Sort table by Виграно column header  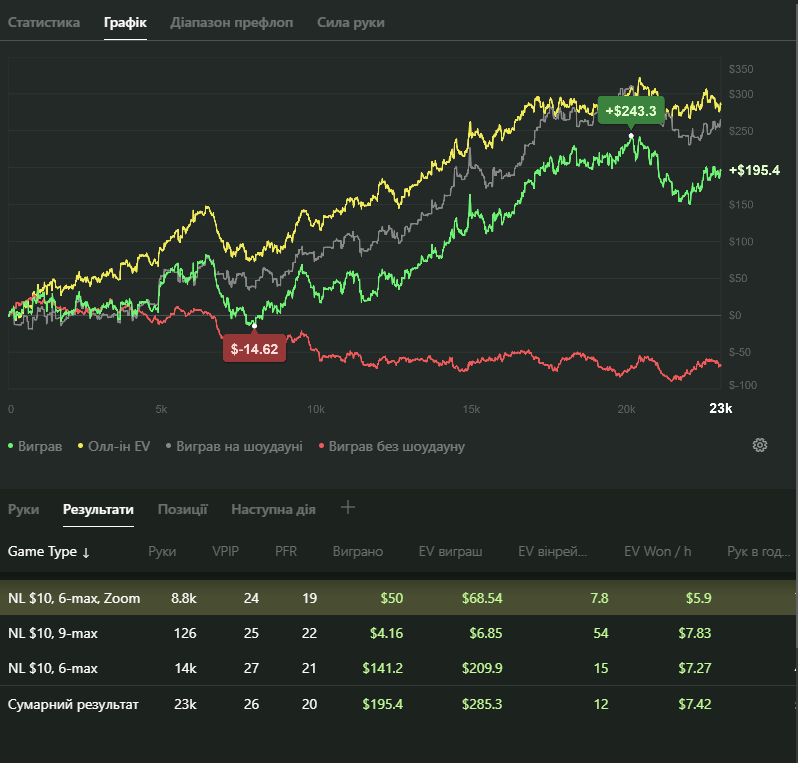click(x=357, y=552)
